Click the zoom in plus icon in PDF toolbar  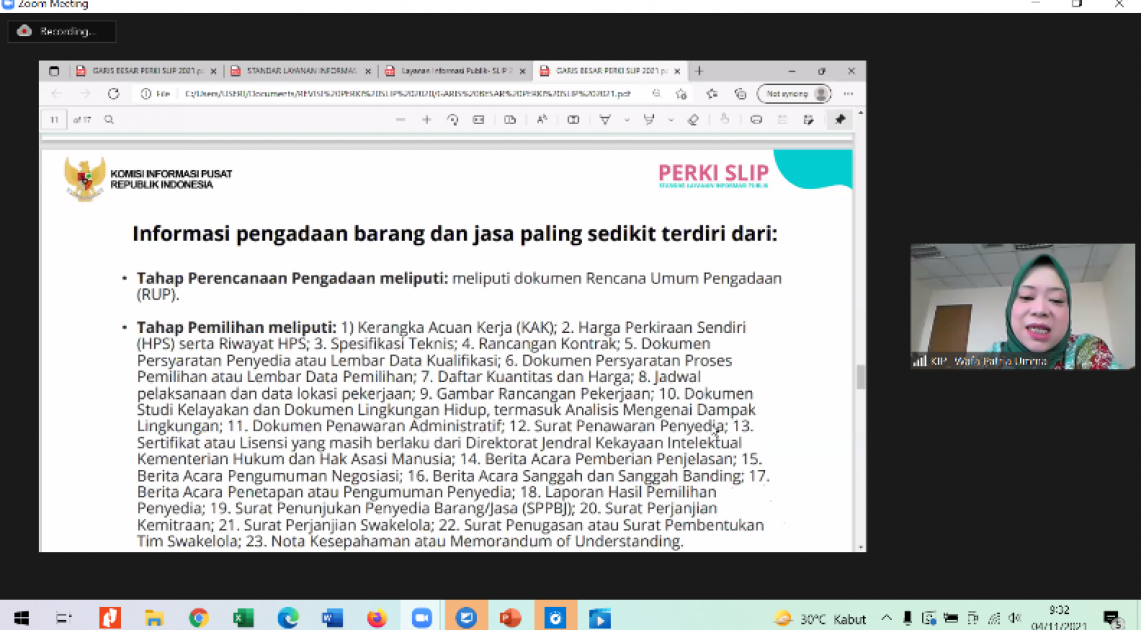coord(426,120)
